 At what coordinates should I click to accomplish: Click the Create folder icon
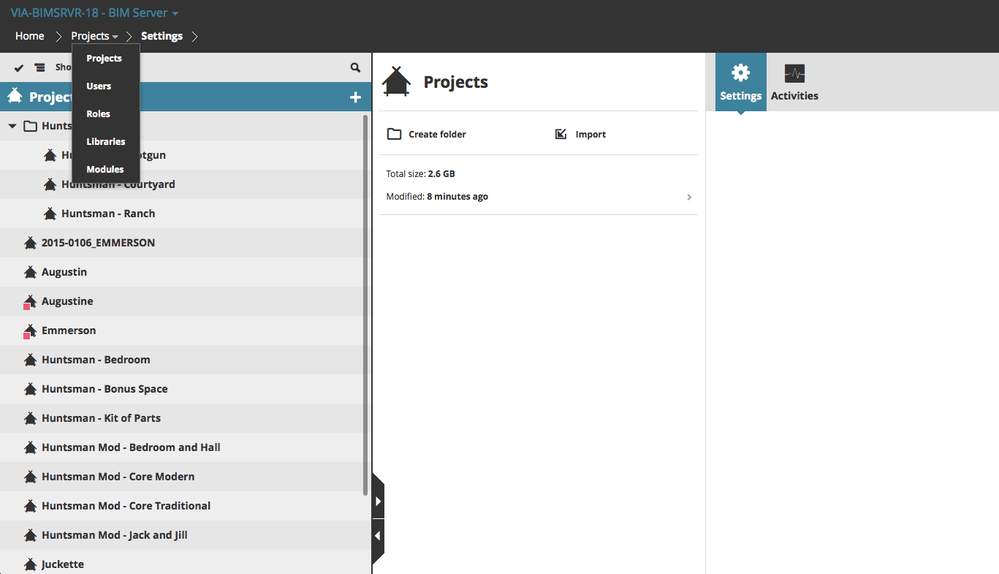[x=394, y=134]
